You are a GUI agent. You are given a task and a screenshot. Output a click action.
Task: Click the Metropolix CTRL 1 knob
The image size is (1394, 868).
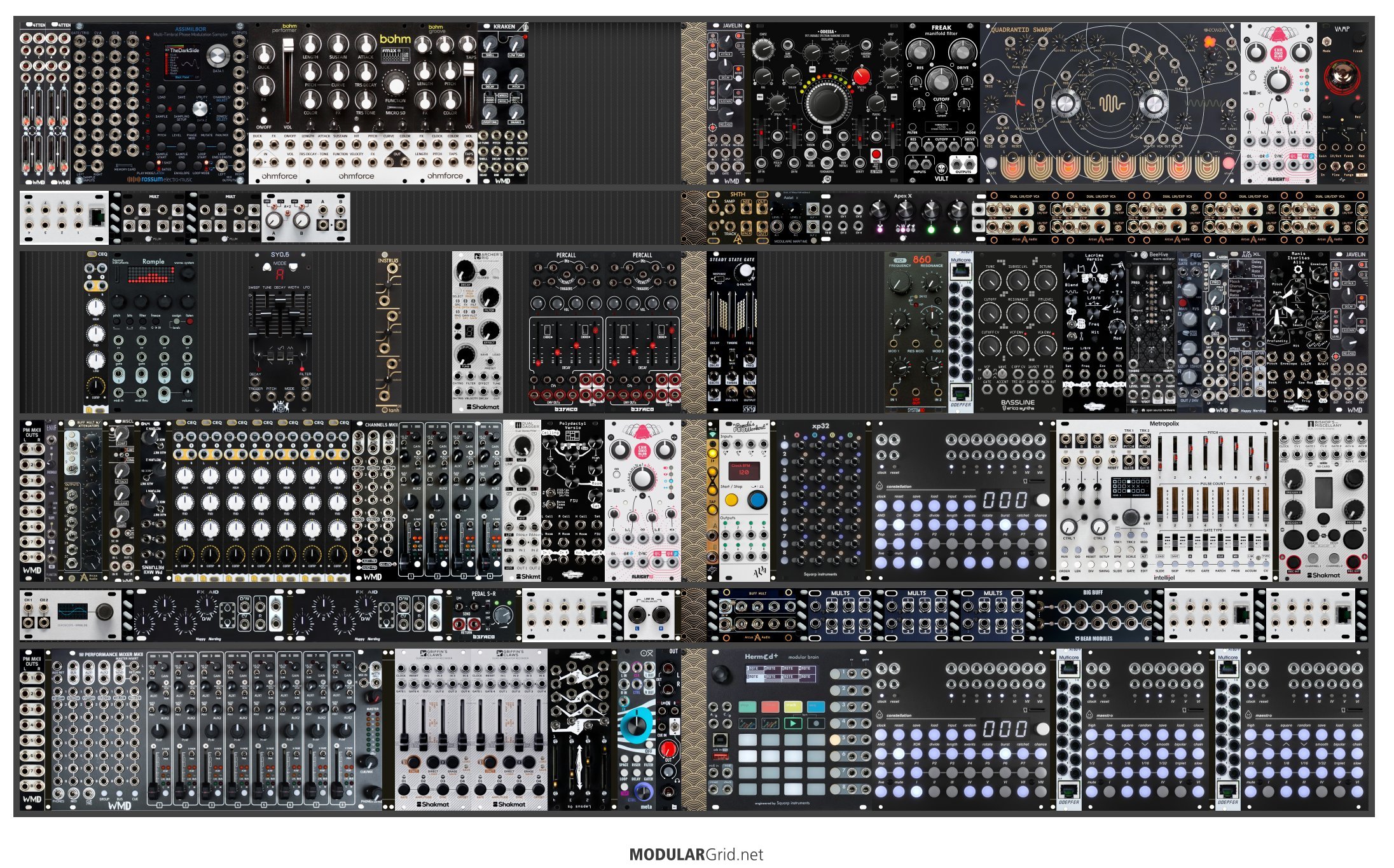point(1069,526)
